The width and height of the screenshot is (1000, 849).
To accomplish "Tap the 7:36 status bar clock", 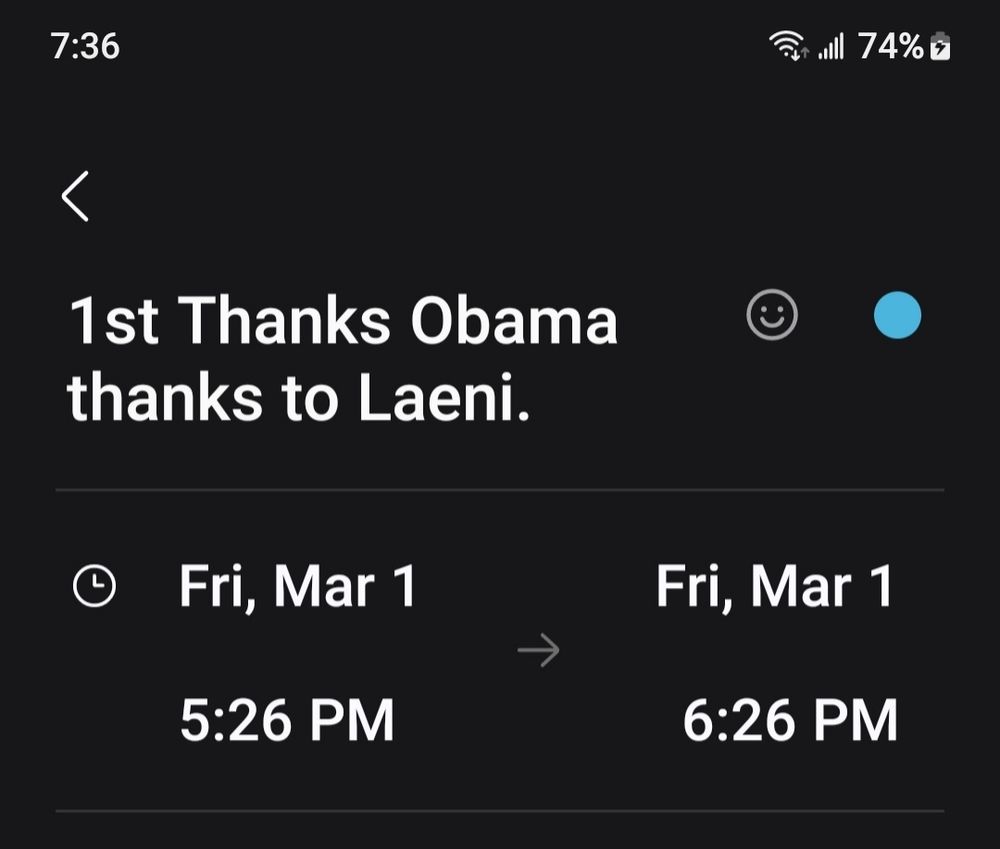I will [x=85, y=46].
